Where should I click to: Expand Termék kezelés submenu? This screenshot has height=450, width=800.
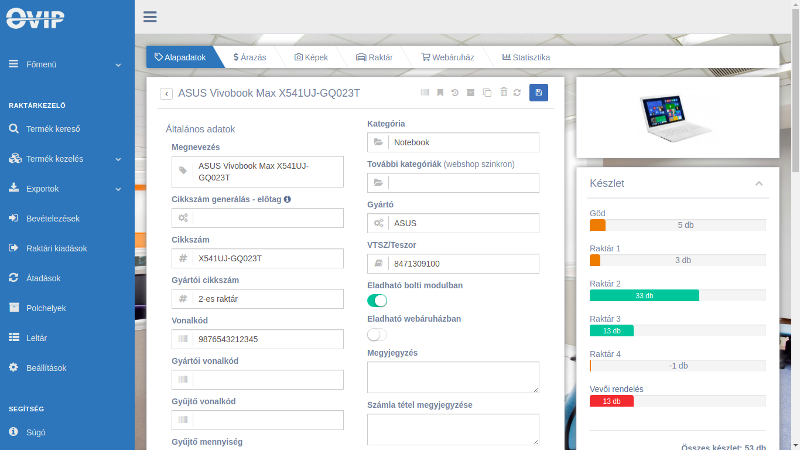pos(65,159)
